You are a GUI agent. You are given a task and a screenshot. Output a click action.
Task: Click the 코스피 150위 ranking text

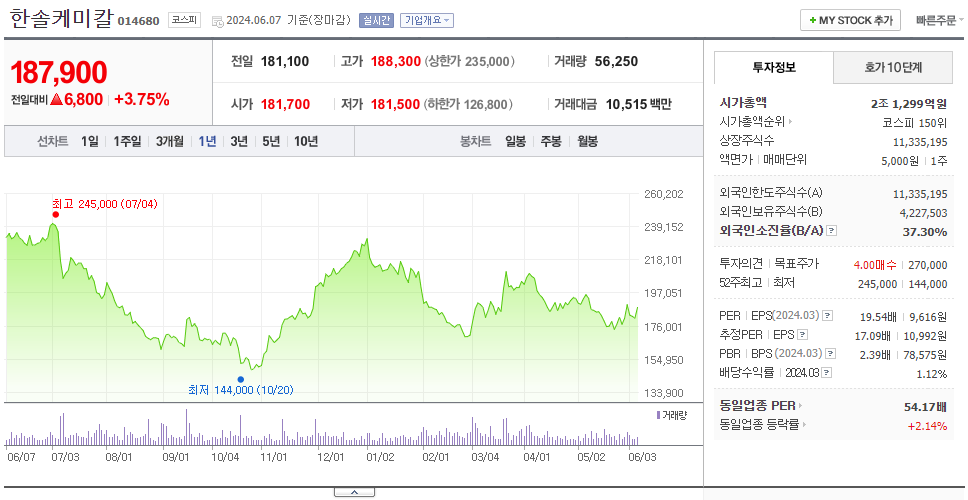(x=915, y=122)
